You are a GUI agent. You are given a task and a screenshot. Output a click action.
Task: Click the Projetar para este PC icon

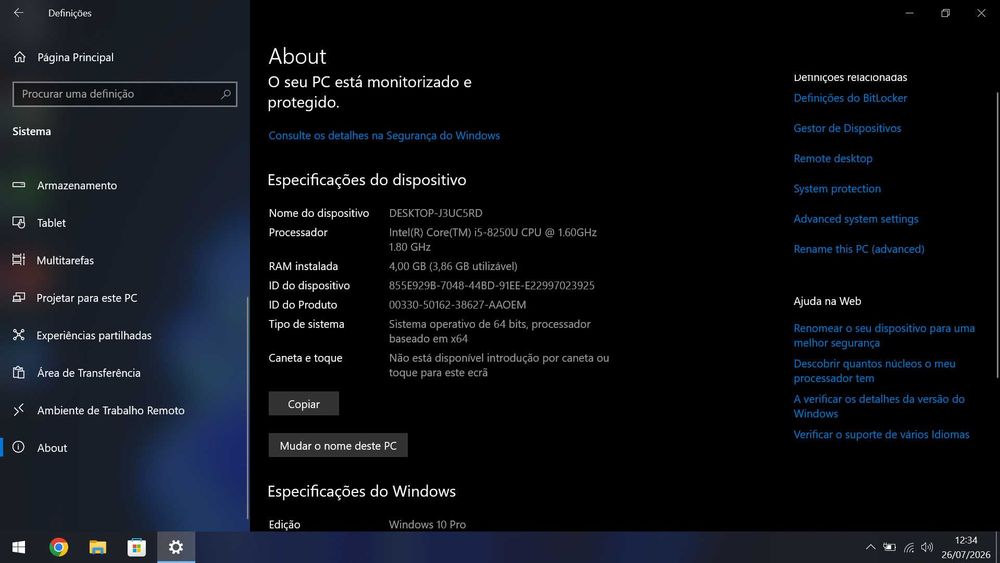(x=18, y=297)
